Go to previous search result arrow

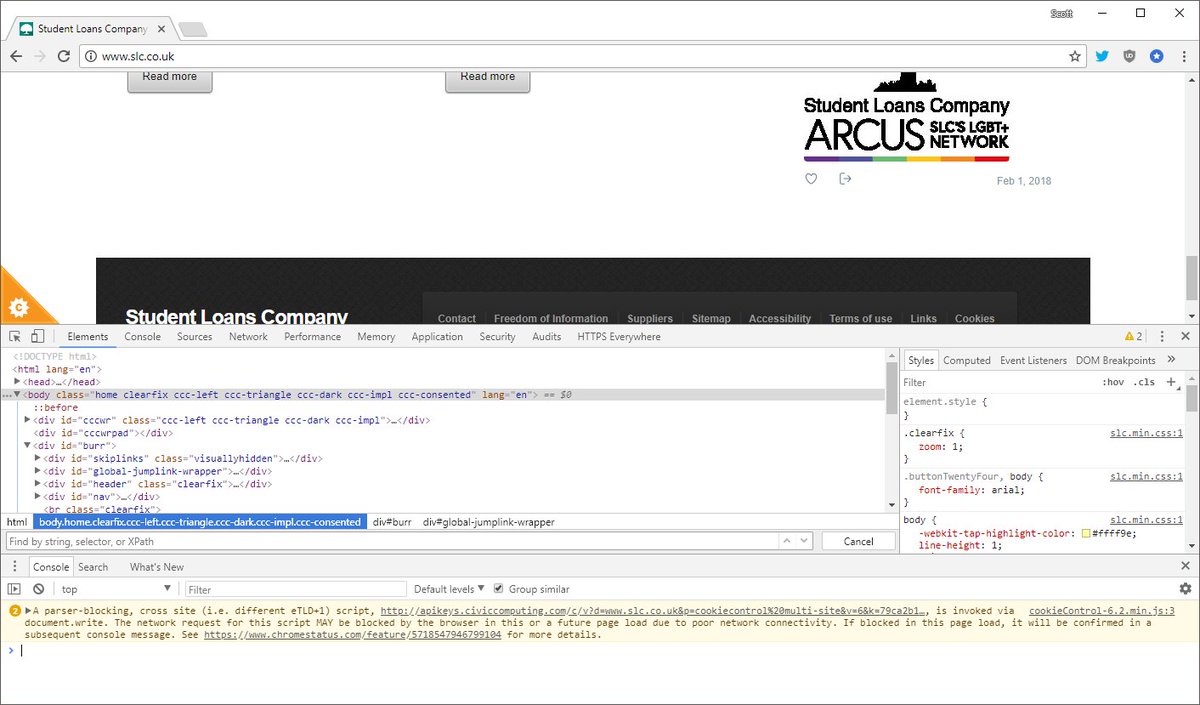(x=789, y=540)
